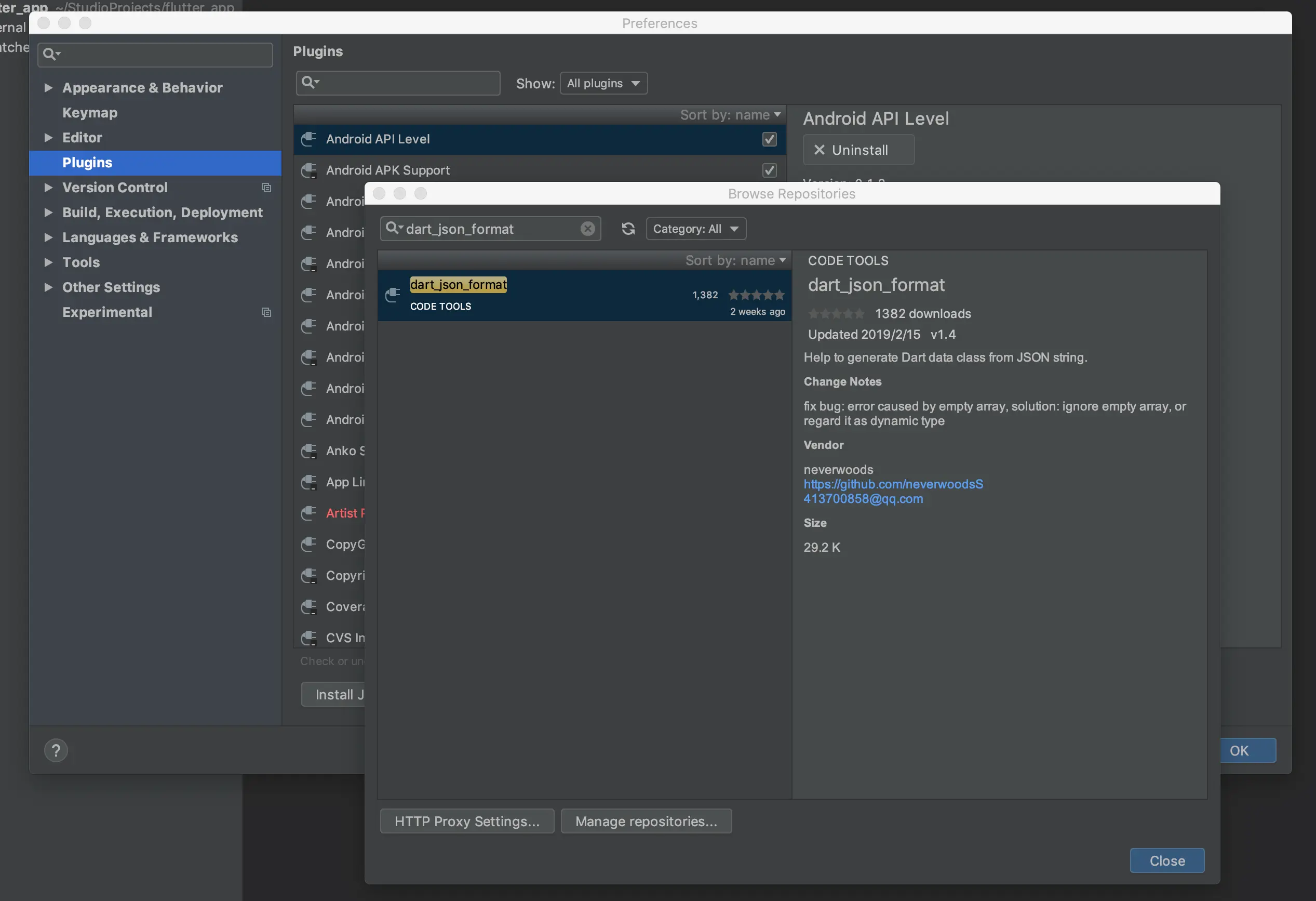The height and width of the screenshot is (901, 1316).
Task: Select the Experimental settings entry
Action: (x=107, y=312)
